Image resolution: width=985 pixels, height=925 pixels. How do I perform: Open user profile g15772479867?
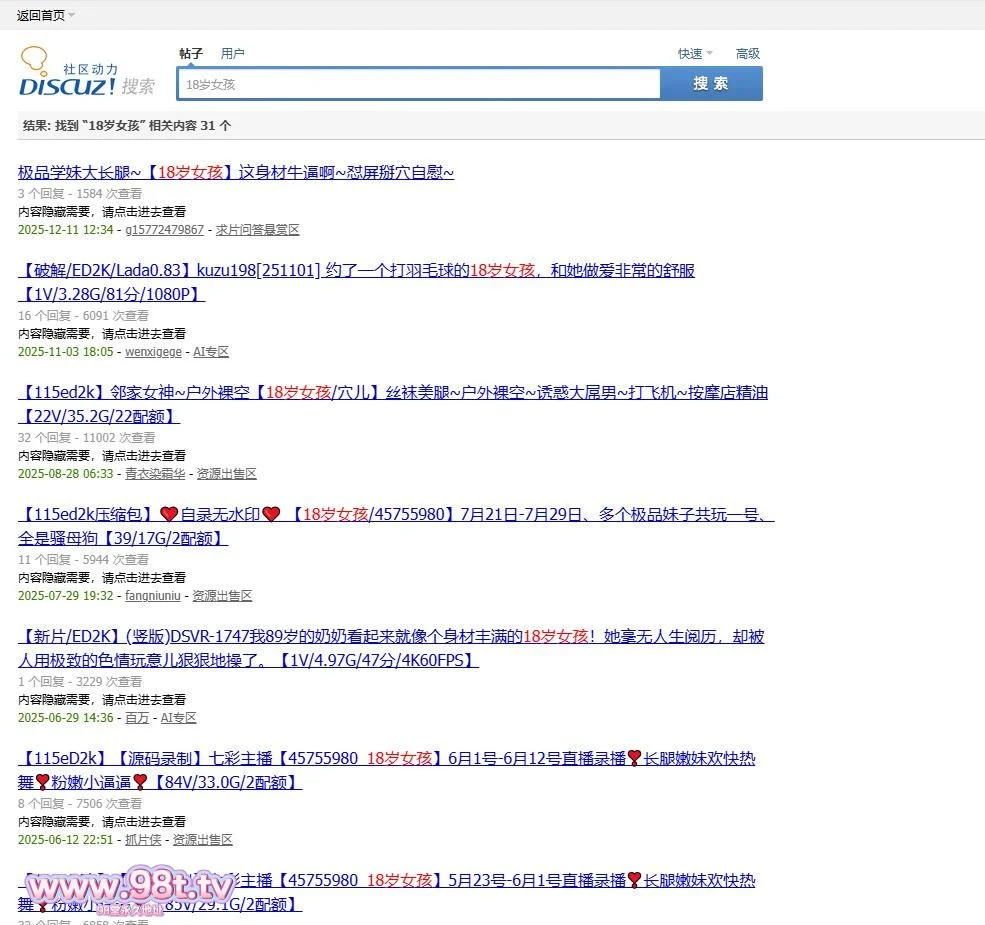(164, 230)
